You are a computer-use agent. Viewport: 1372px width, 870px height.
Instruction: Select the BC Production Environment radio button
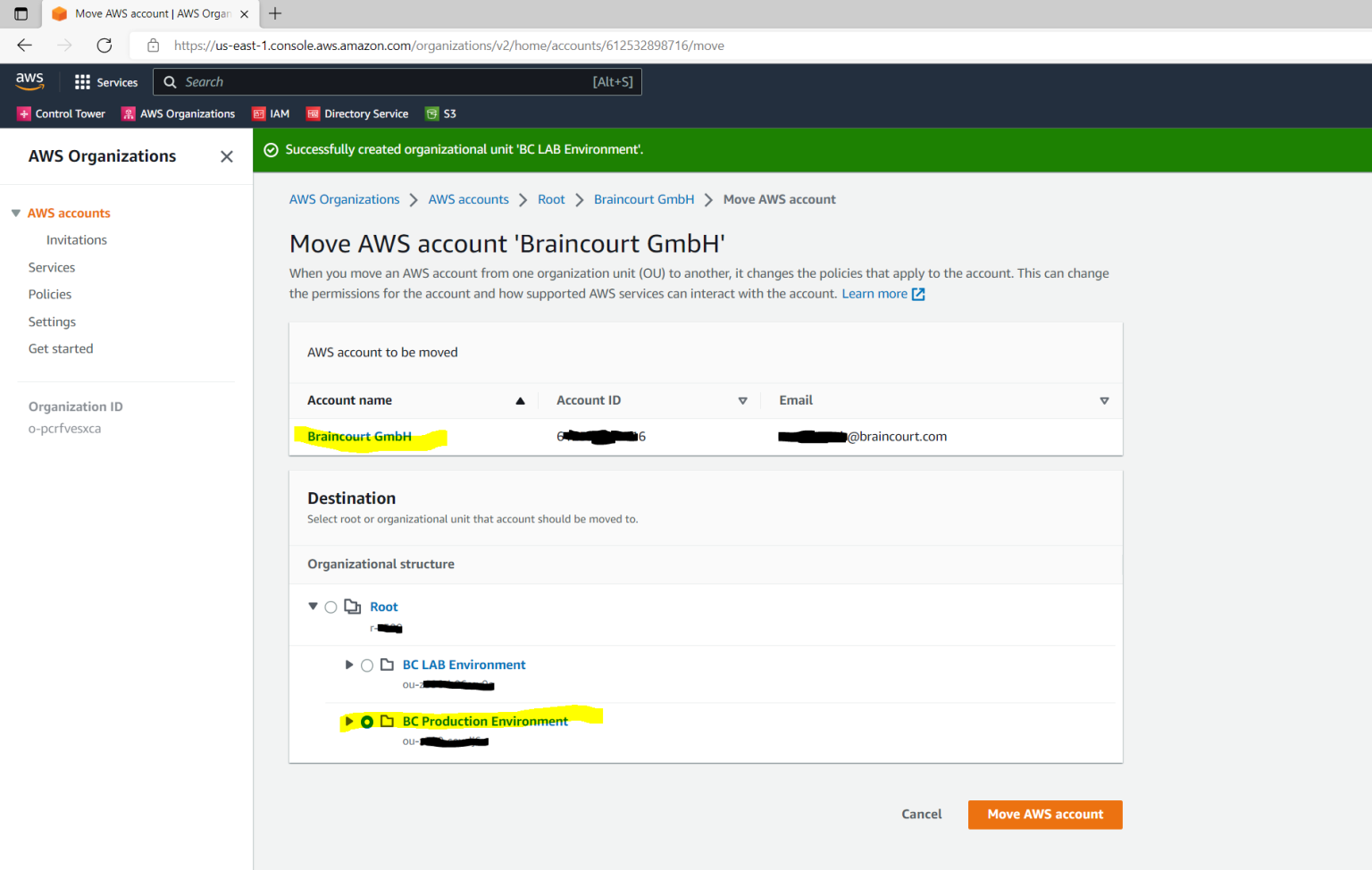coord(367,721)
